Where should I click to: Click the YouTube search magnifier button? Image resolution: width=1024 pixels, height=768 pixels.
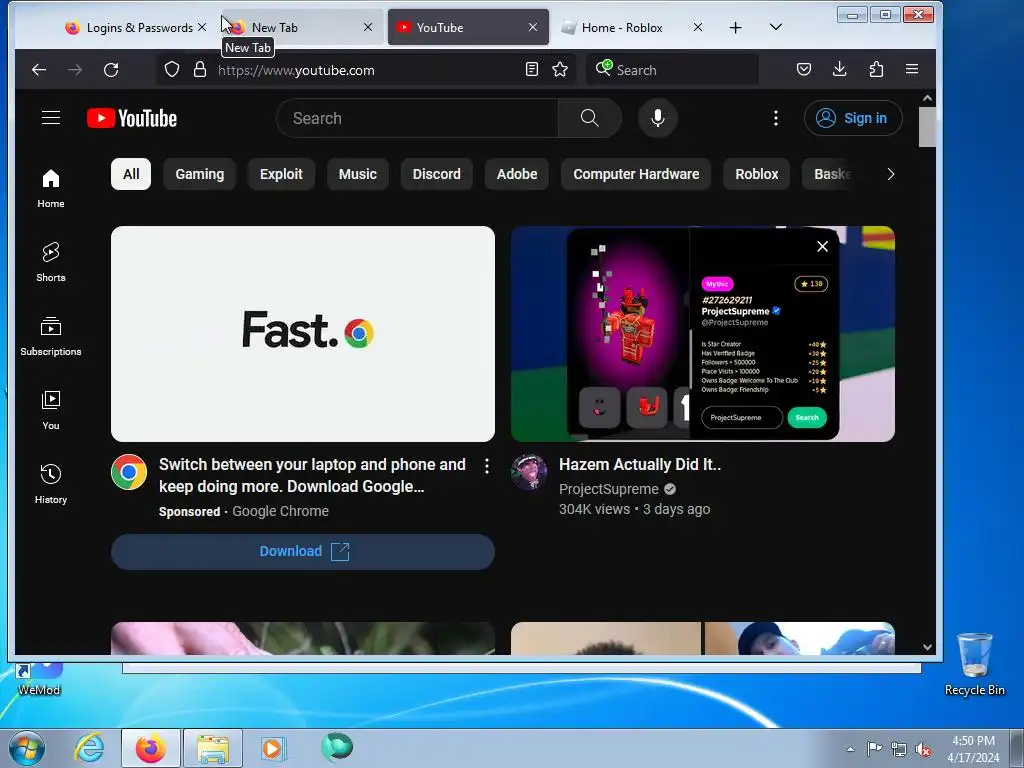pyautogui.click(x=590, y=118)
